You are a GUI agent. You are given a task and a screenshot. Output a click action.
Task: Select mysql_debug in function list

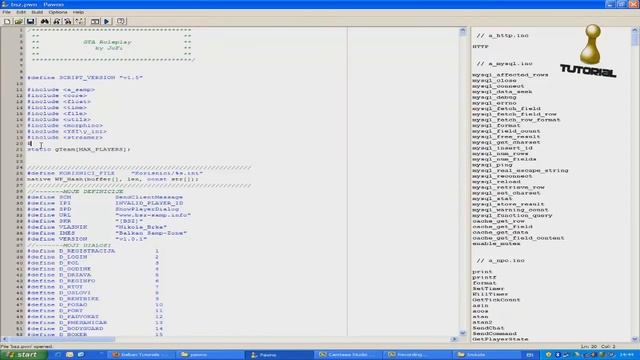(x=494, y=98)
